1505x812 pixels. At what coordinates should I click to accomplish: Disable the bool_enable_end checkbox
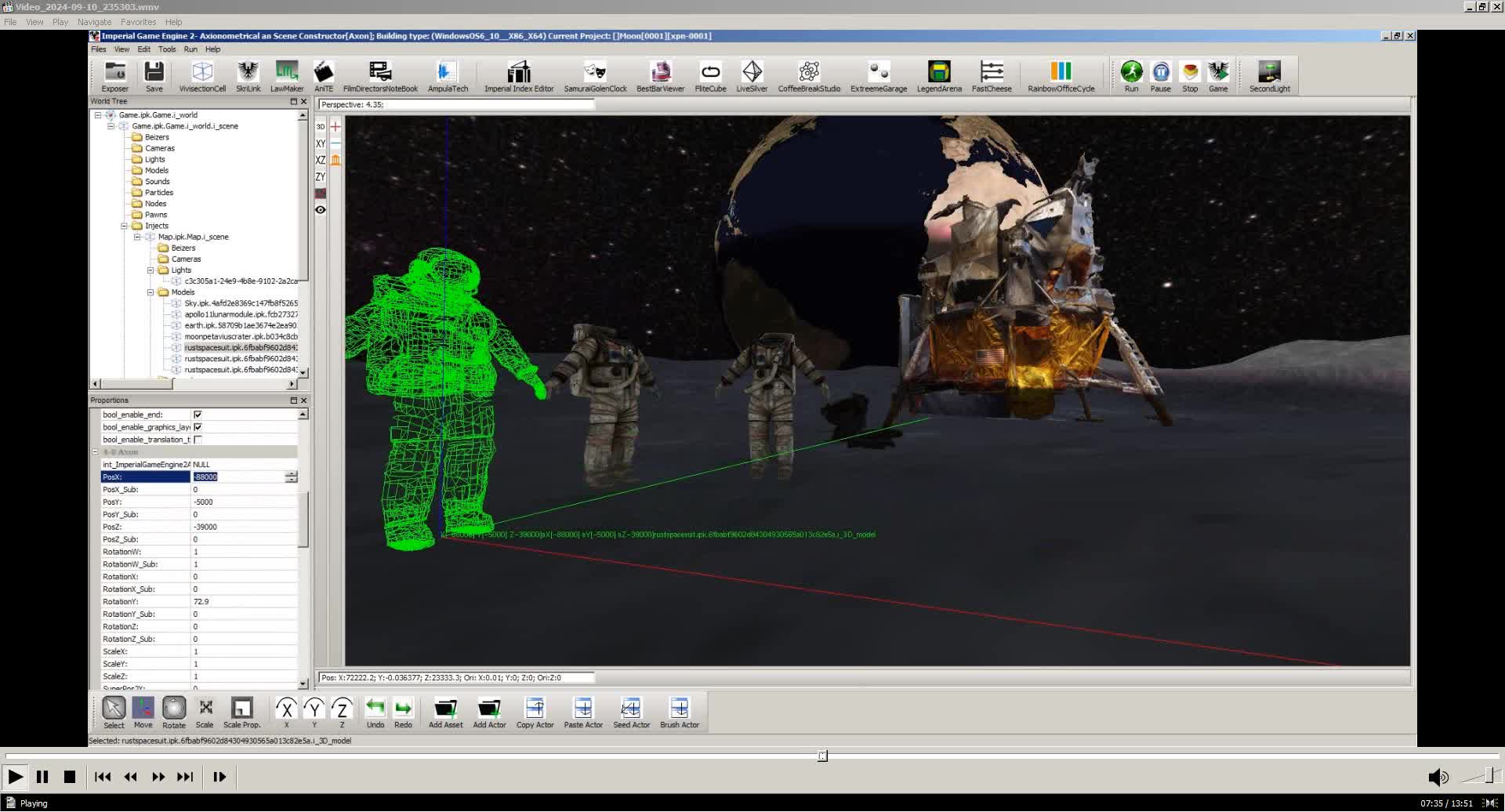[198, 414]
